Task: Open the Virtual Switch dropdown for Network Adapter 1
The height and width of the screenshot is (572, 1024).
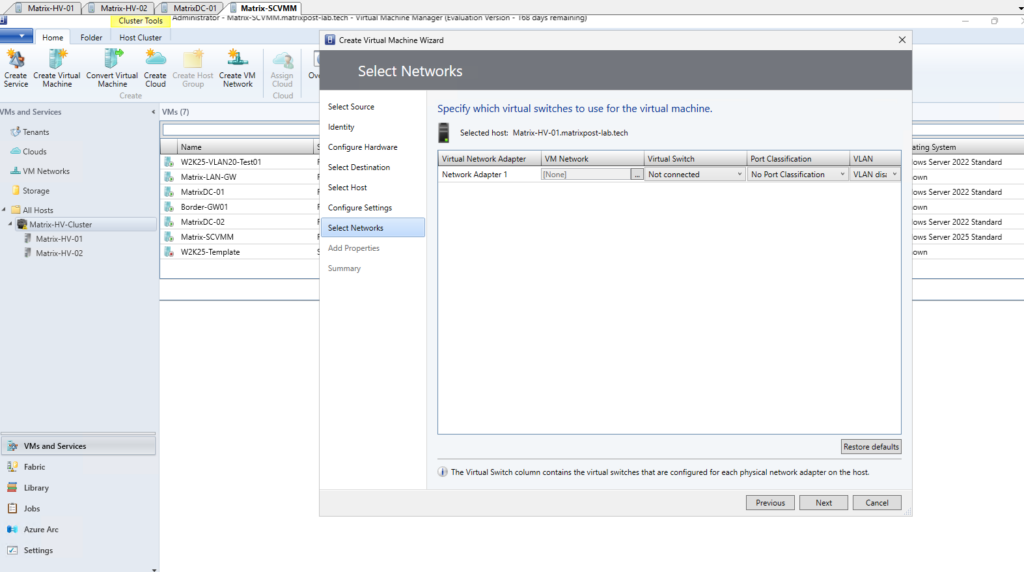Action: tap(695, 174)
